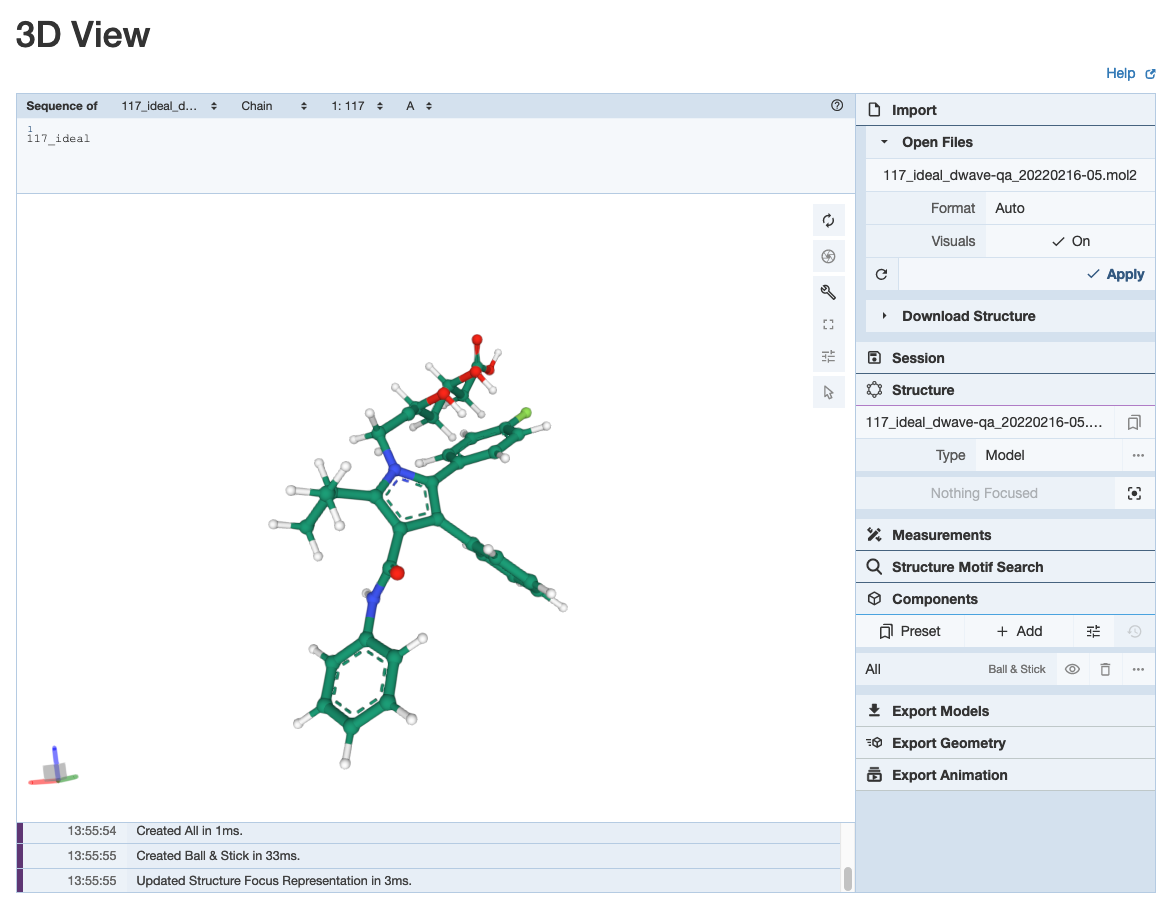Click the Apply button
This screenshot has width=1173, height=900.
[1115, 274]
